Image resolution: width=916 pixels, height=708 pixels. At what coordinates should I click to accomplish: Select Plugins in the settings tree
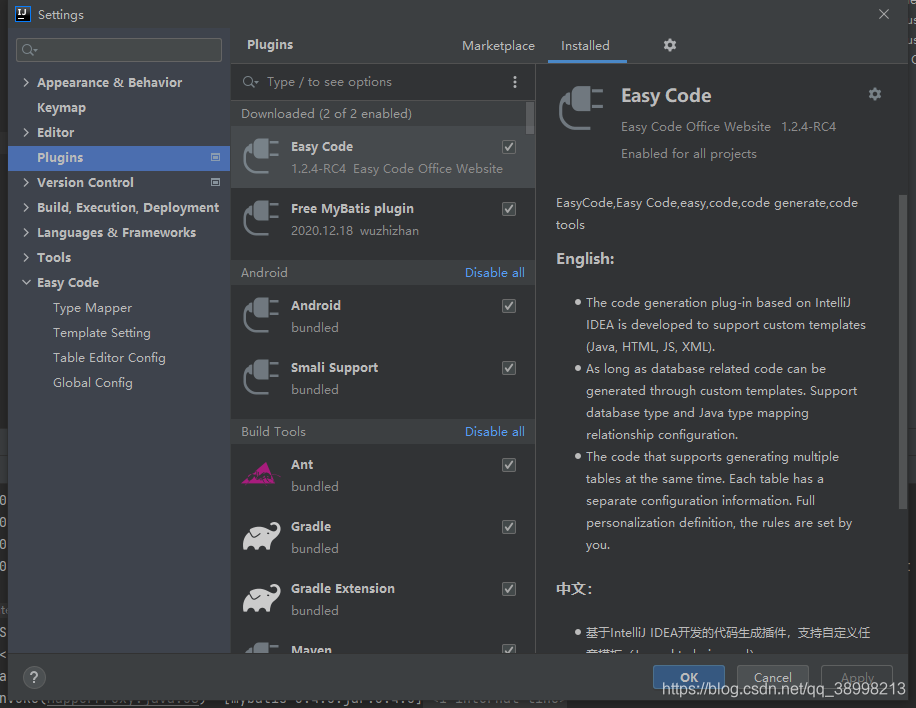[119, 158]
